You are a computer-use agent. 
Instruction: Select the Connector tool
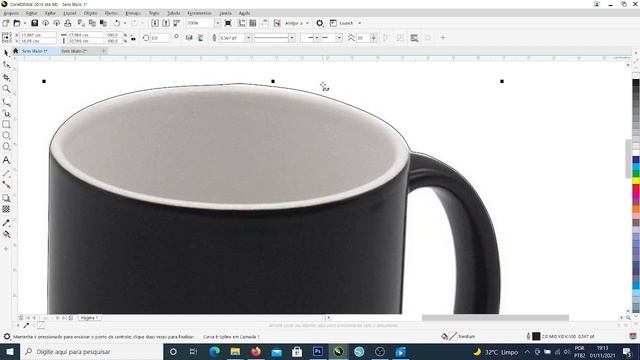pos(6,184)
